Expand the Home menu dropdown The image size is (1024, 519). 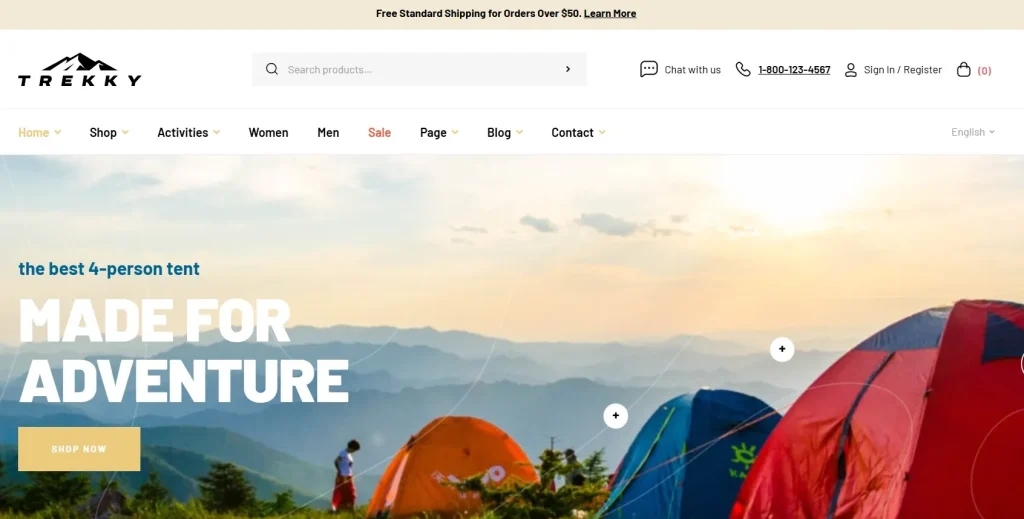39,133
